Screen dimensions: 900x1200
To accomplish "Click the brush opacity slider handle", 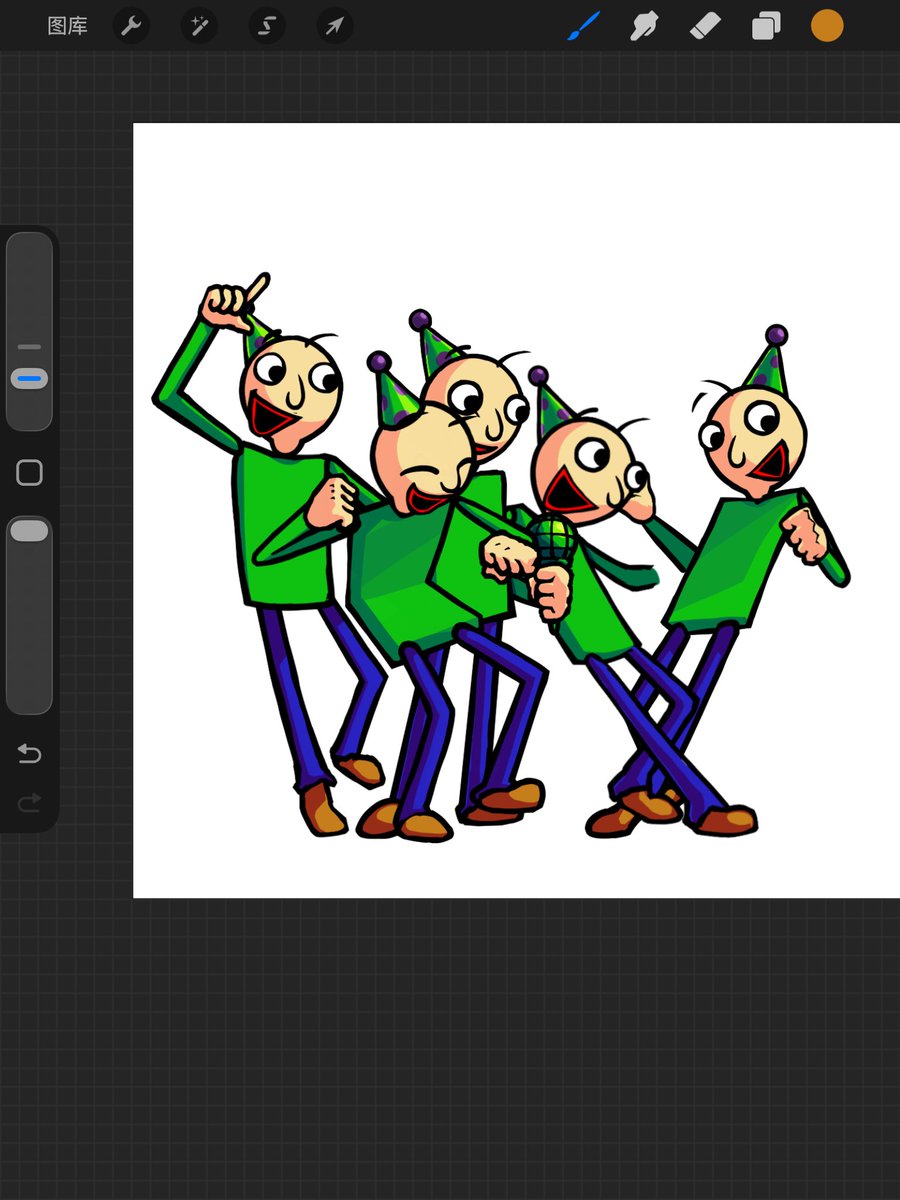I will (29, 531).
